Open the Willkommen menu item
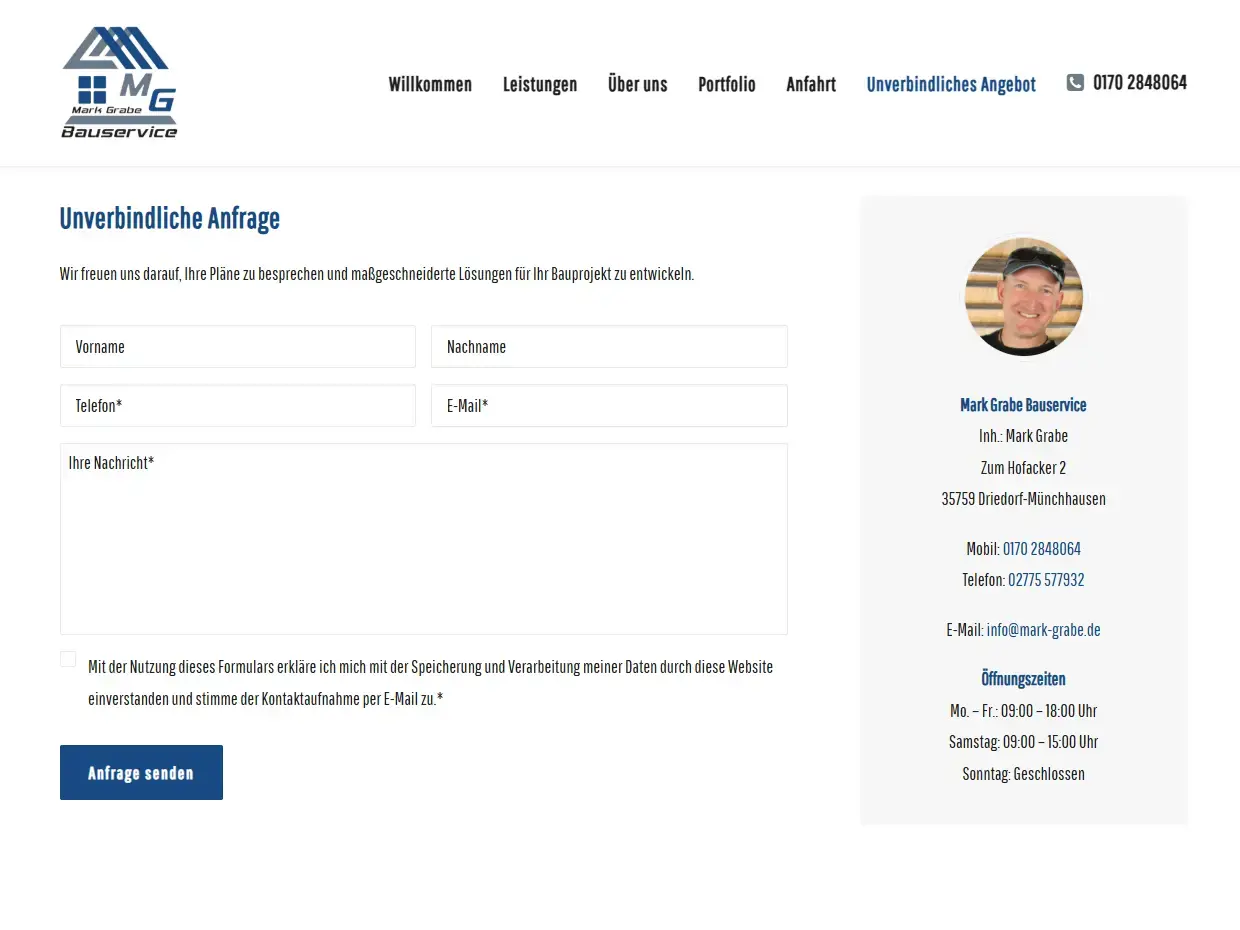 (430, 84)
